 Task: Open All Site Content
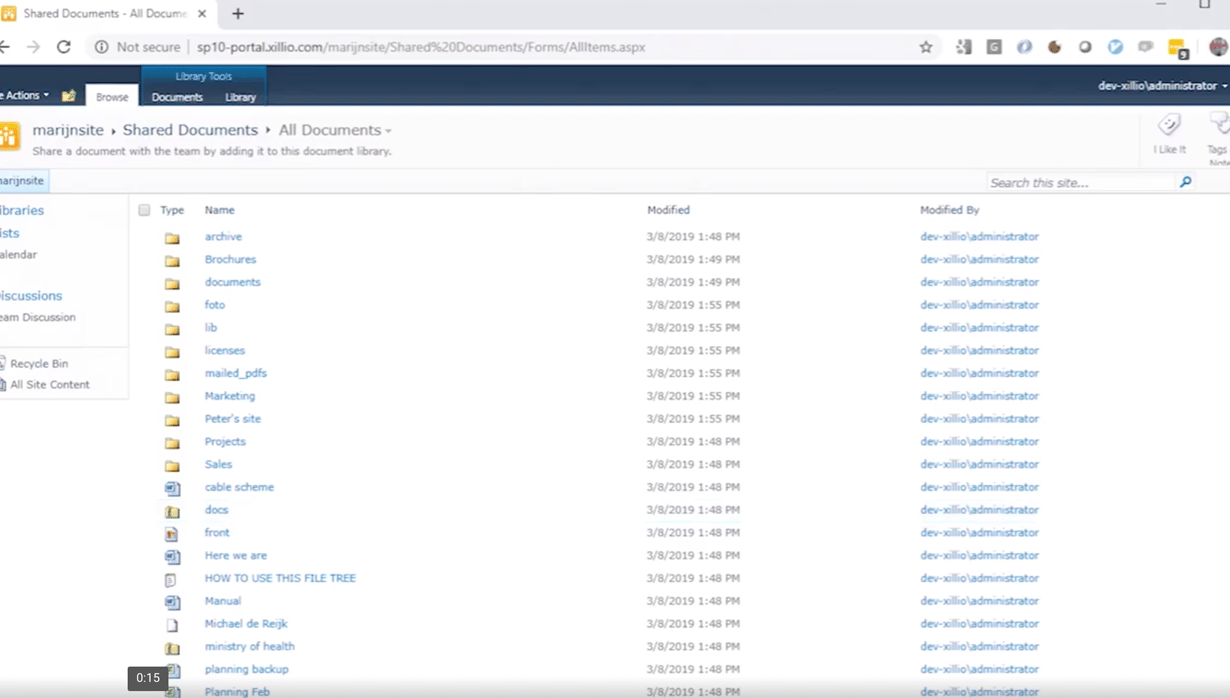click(49, 384)
